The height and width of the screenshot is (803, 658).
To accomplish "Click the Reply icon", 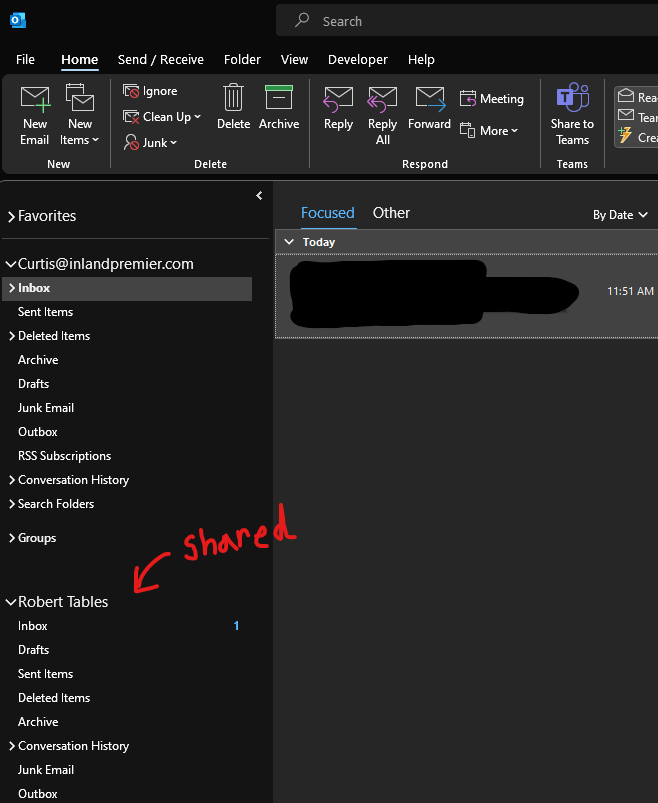I will coord(338,99).
